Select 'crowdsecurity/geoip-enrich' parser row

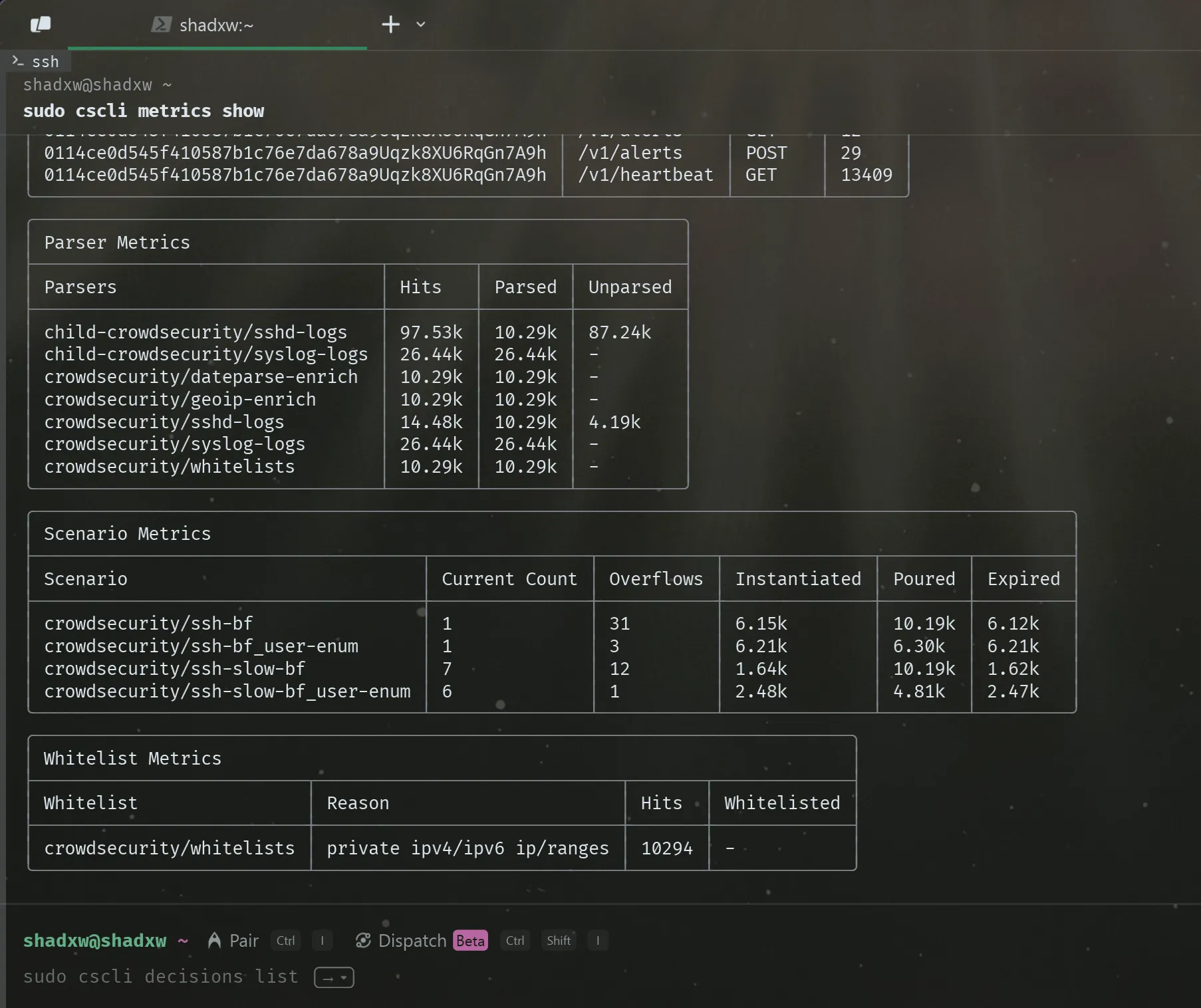point(180,400)
